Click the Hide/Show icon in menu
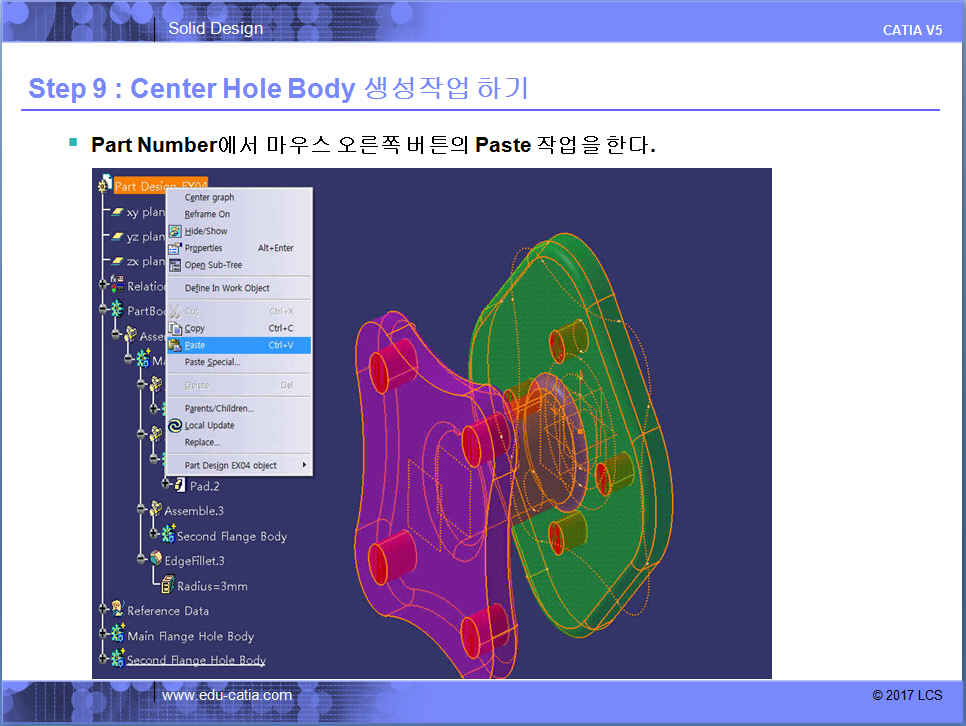The width and height of the screenshot is (966, 726). coord(175,231)
